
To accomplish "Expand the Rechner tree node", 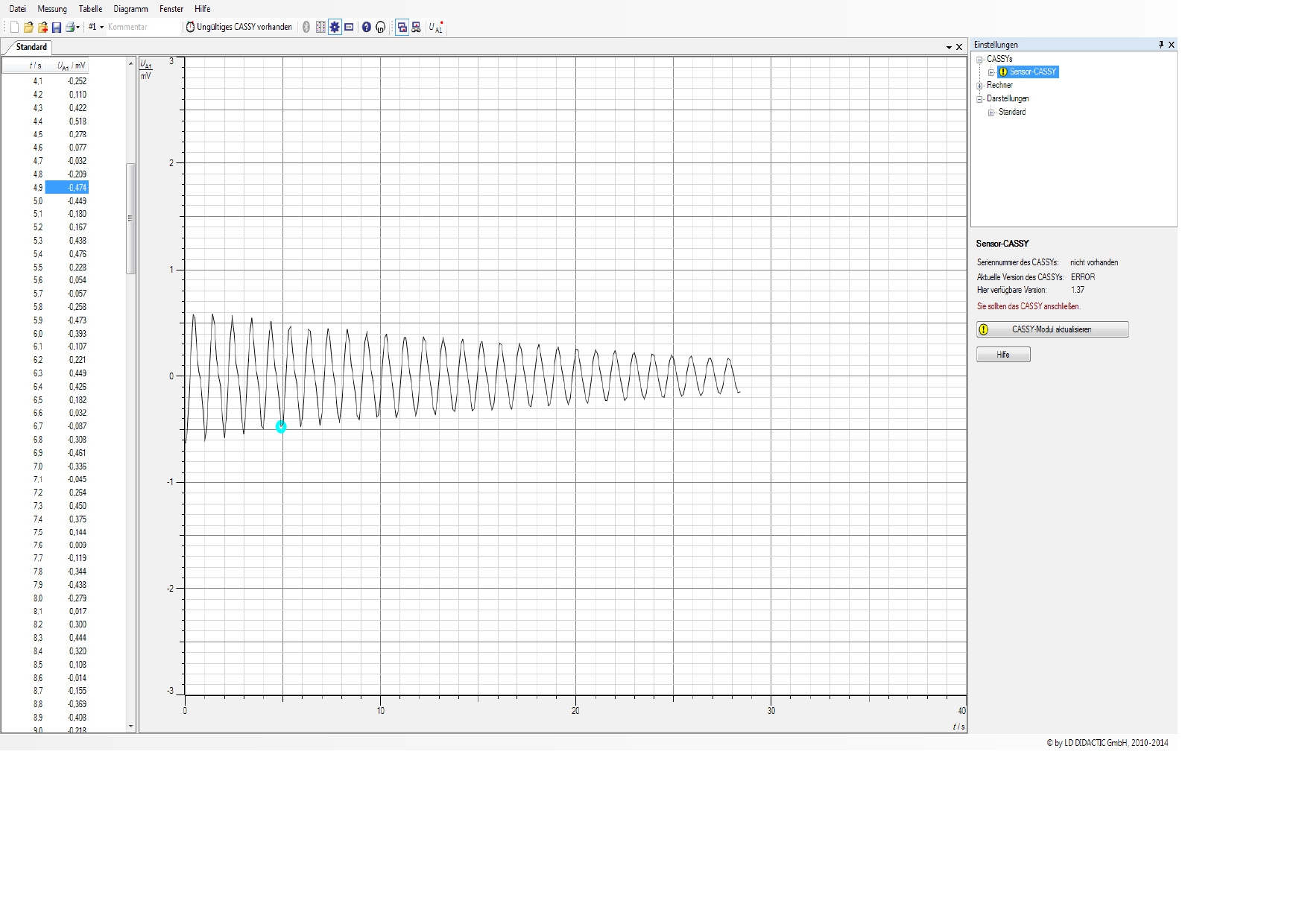I will tap(980, 86).
